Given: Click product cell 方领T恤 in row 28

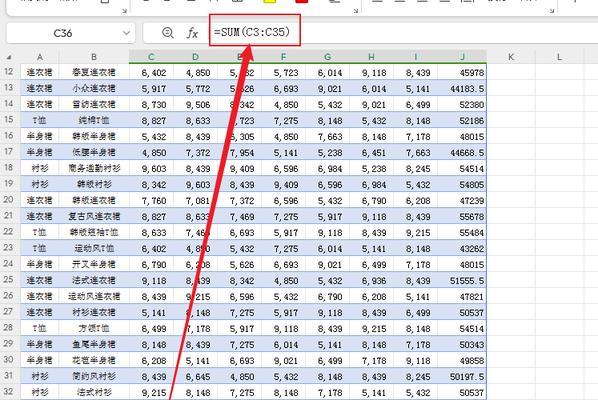Looking at the screenshot, I should 94,328.
